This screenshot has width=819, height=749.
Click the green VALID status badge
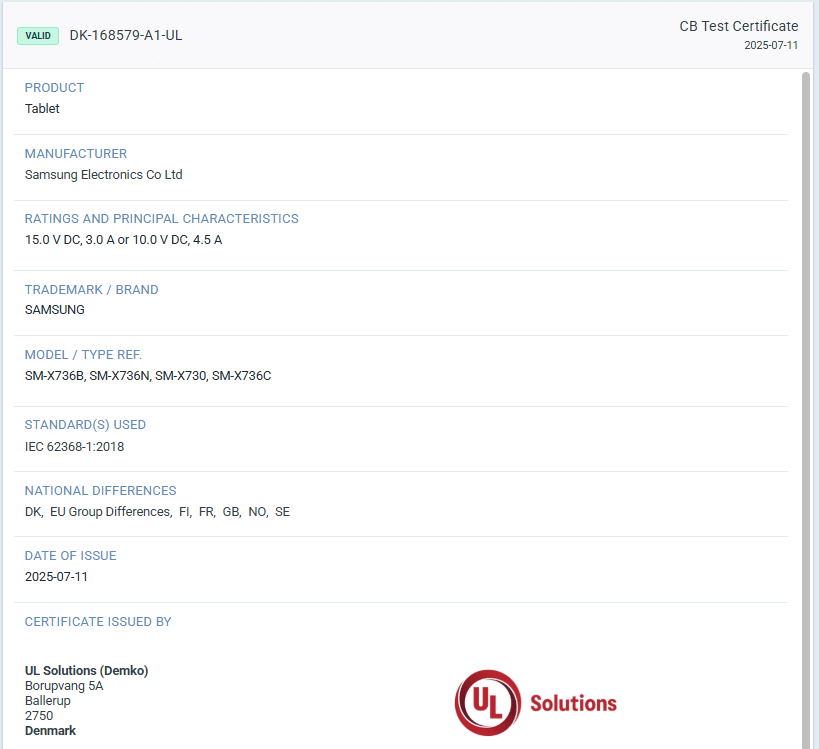click(x=39, y=36)
